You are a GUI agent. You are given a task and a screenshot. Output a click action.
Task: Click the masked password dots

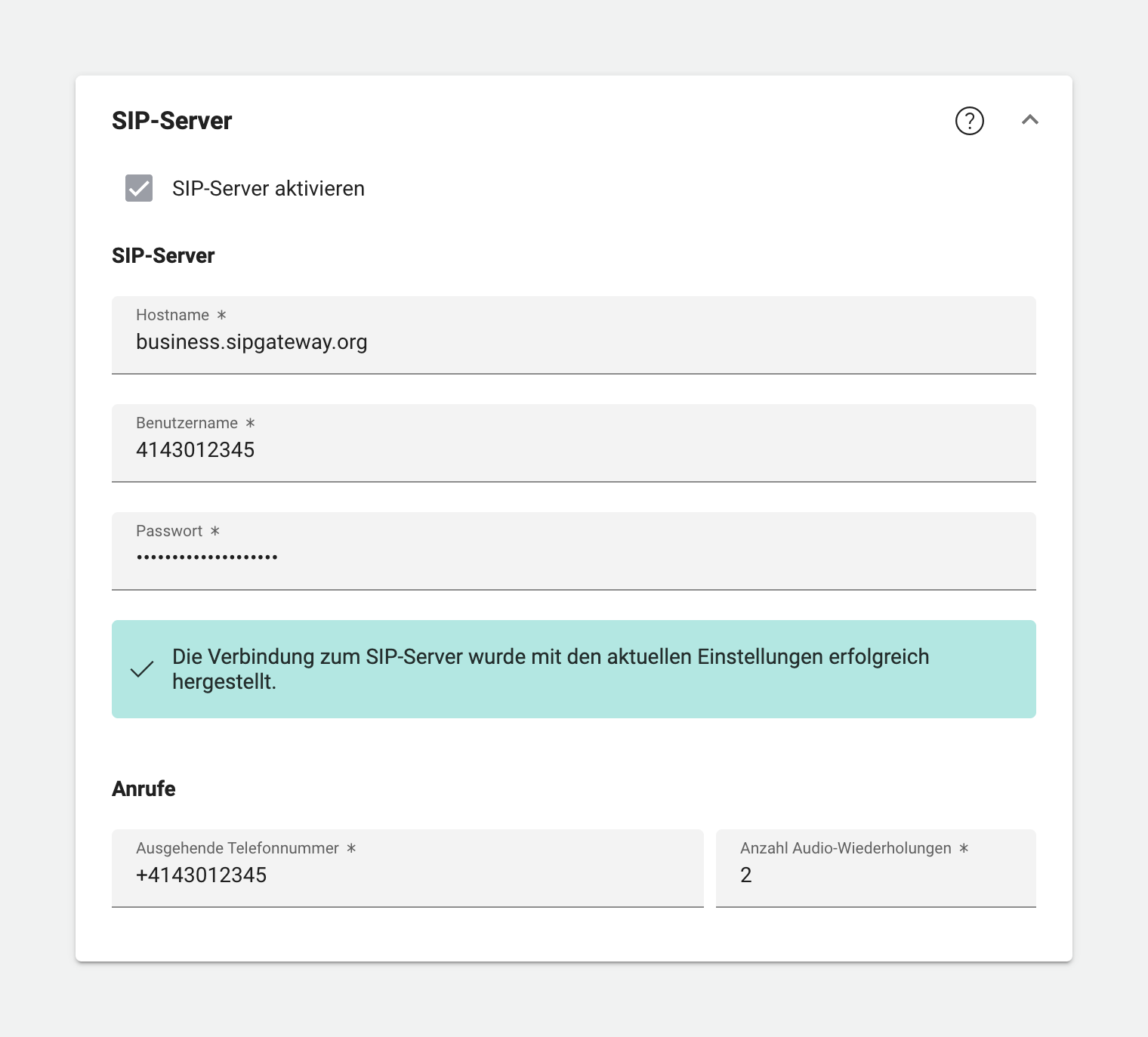pyautogui.click(x=206, y=557)
